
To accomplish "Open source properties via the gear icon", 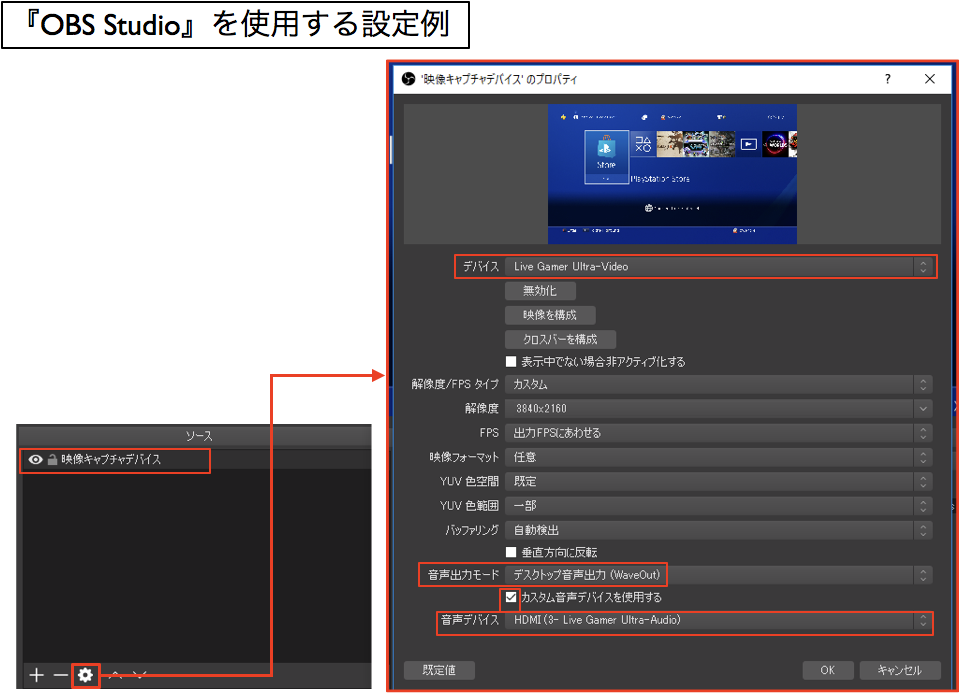I will coord(85,675).
